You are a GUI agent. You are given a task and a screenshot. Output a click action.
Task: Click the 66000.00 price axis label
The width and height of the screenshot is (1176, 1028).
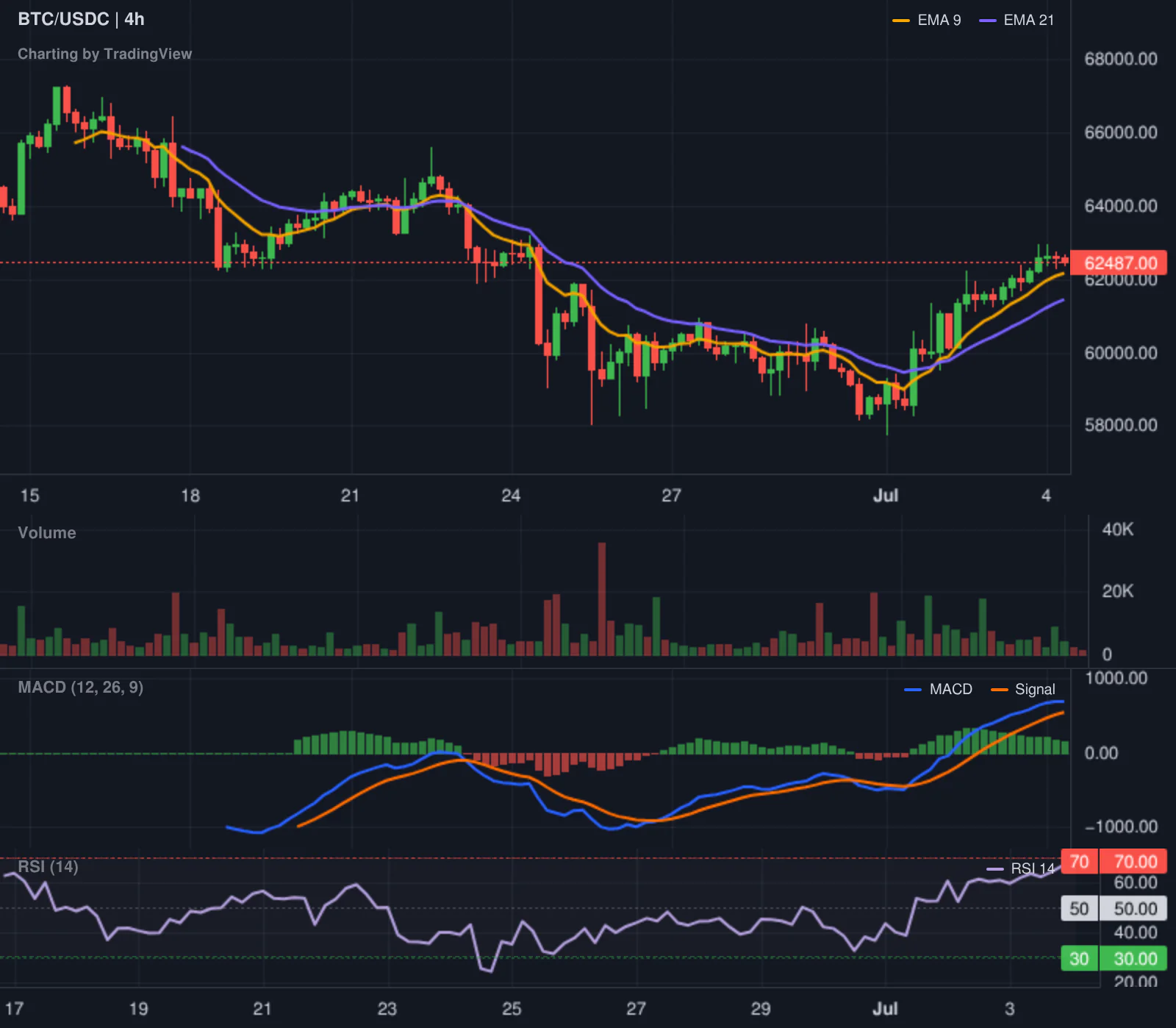coord(1121,132)
